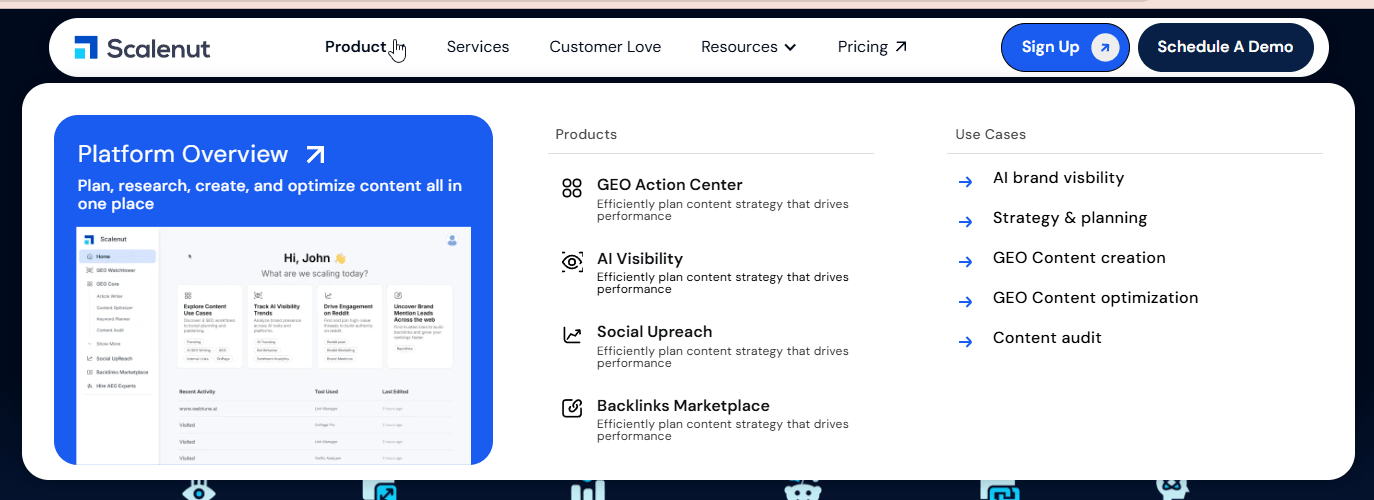1374x500 pixels.
Task: Click the arrow icon next to Pricing
Action: coord(901,47)
